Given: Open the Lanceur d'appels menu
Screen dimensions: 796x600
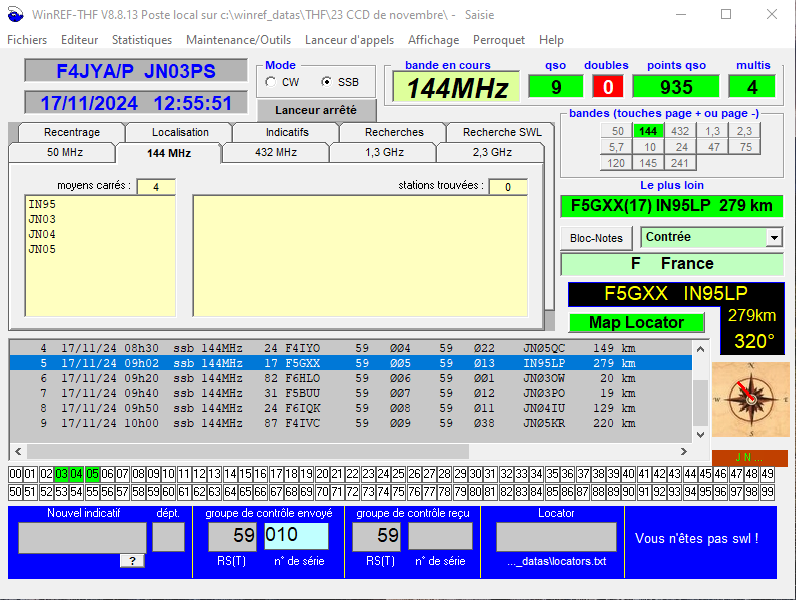Looking at the screenshot, I should (349, 40).
